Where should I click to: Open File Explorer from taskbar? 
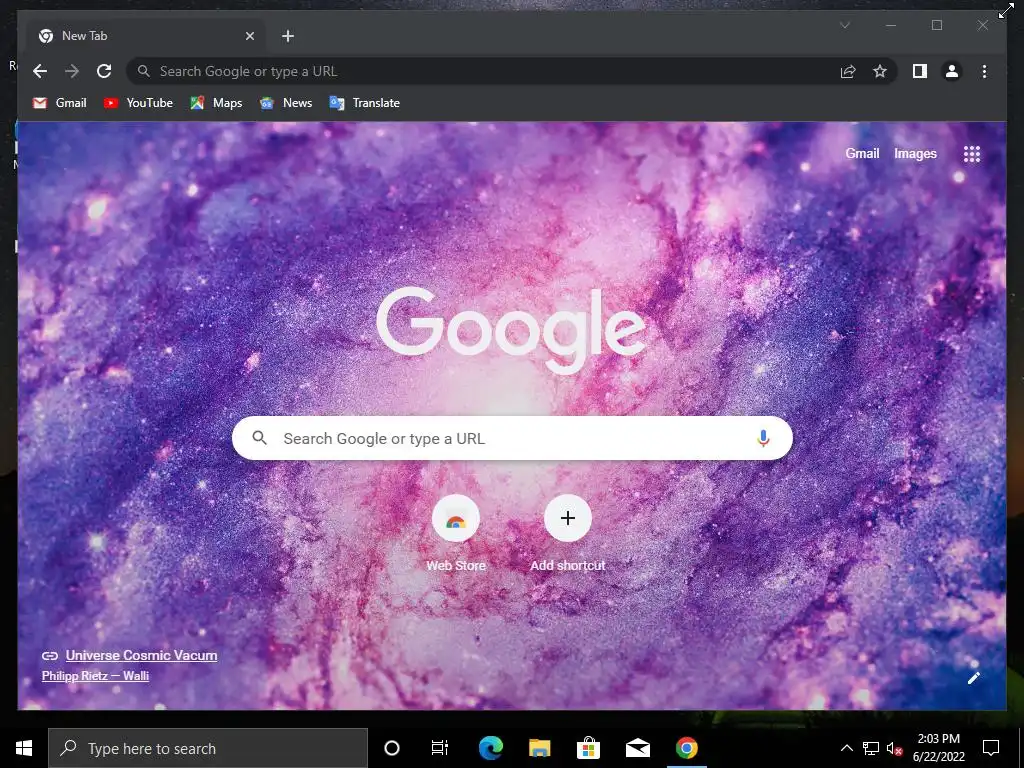pyautogui.click(x=539, y=748)
